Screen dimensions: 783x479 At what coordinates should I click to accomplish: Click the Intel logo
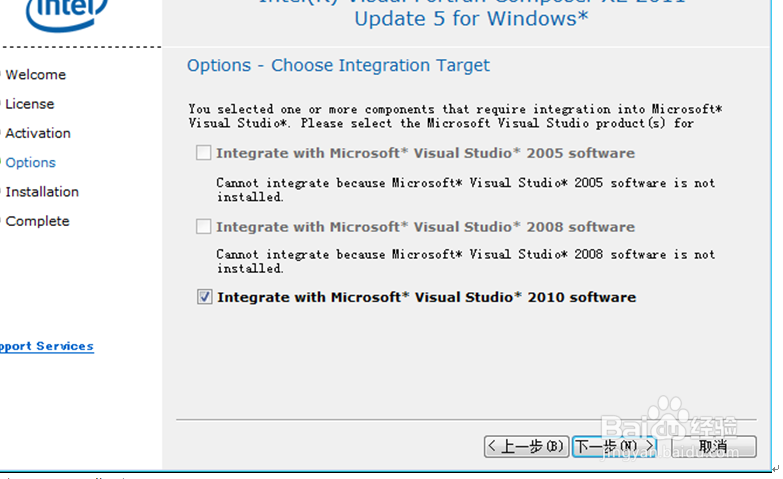[67, 13]
